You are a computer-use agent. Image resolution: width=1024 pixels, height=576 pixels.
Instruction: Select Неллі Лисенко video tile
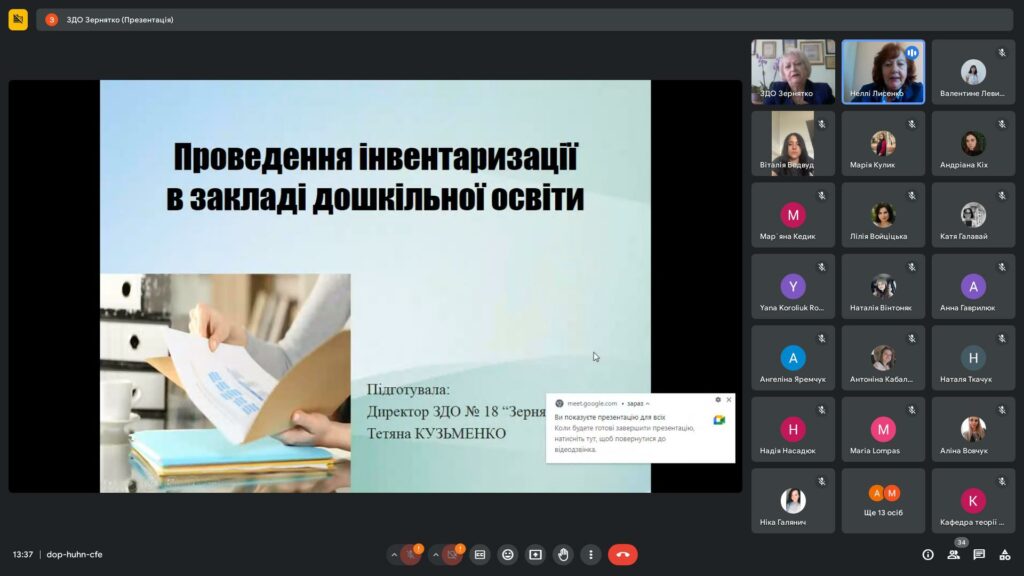pyautogui.click(x=883, y=72)
